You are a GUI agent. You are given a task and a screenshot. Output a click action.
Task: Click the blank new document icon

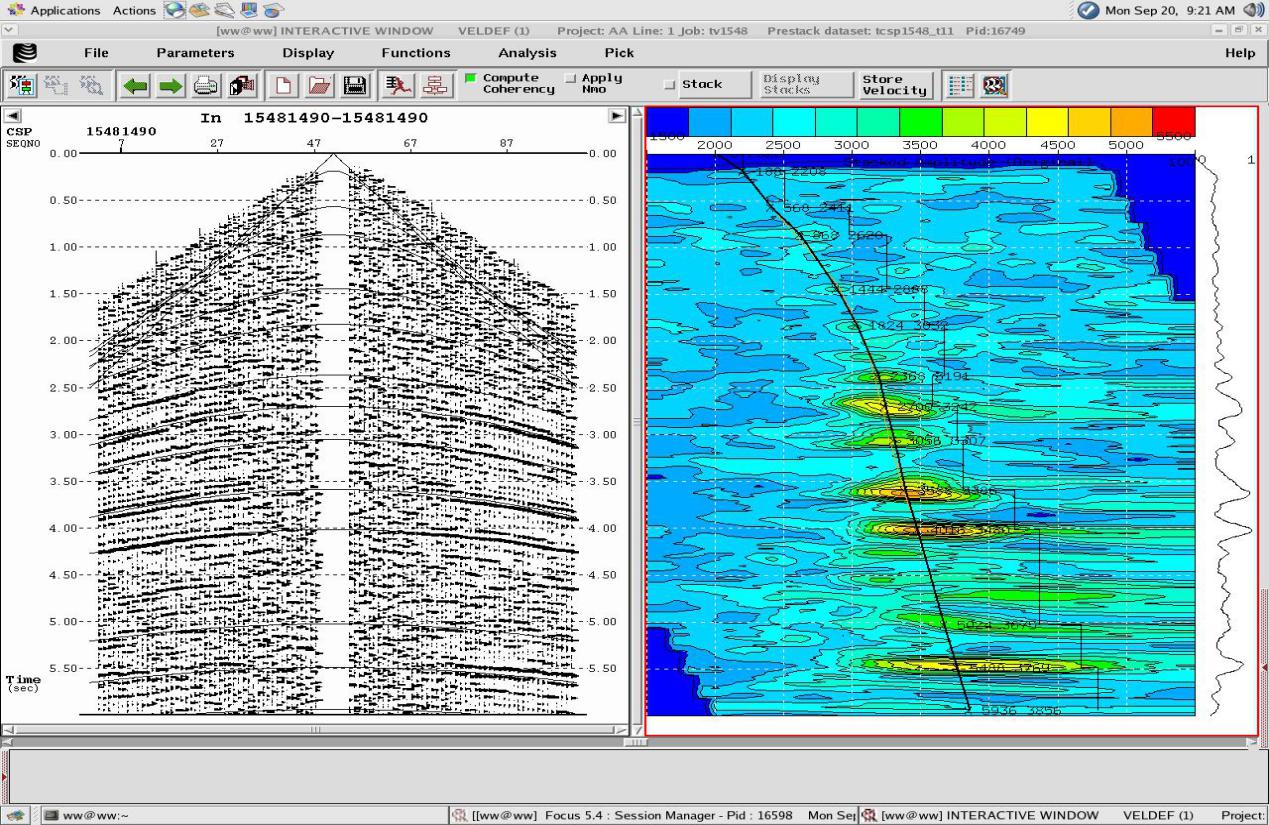[x=284, y=86]
